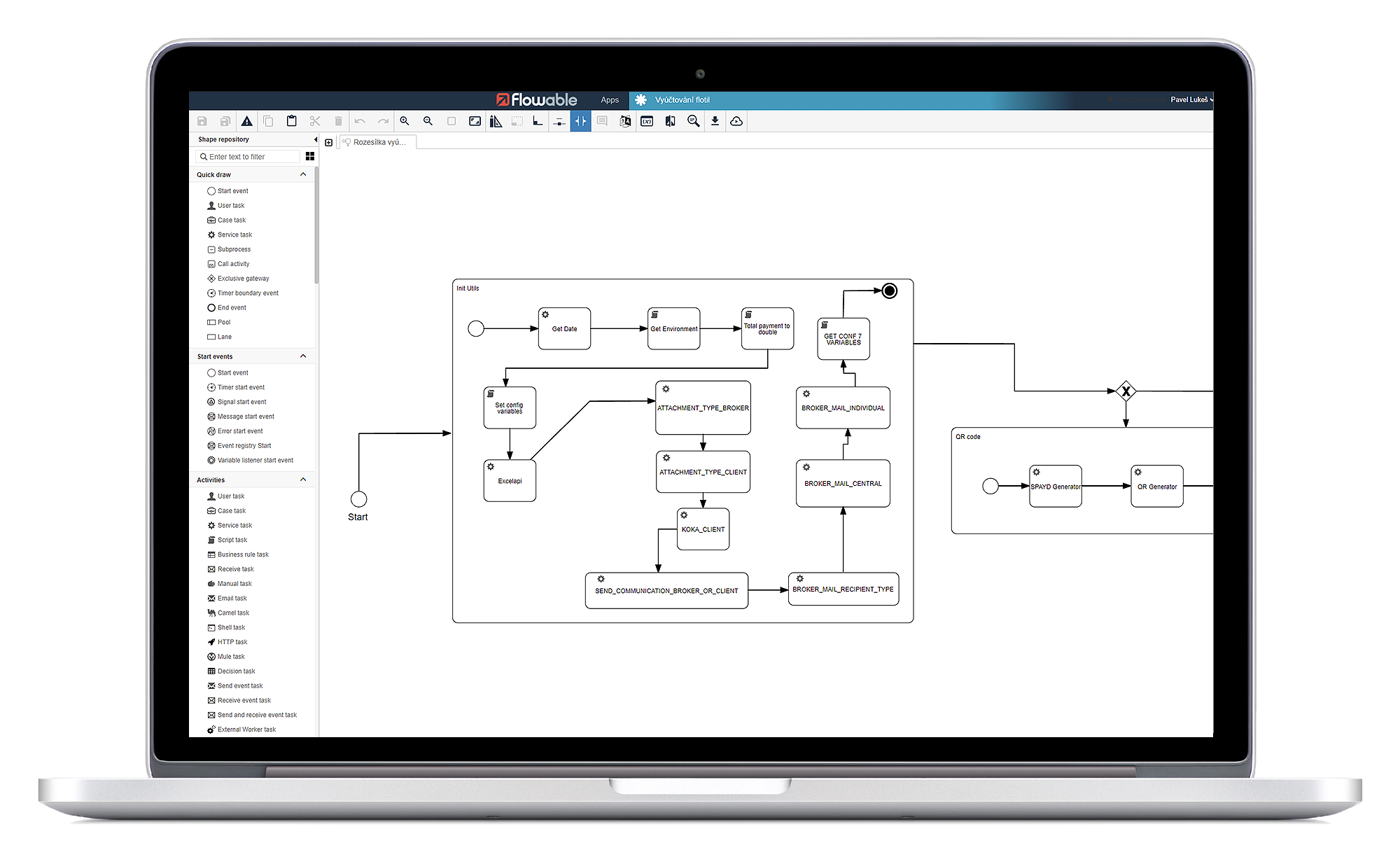
Task: Open the Apps menu in header
Action: click(610, 100)
